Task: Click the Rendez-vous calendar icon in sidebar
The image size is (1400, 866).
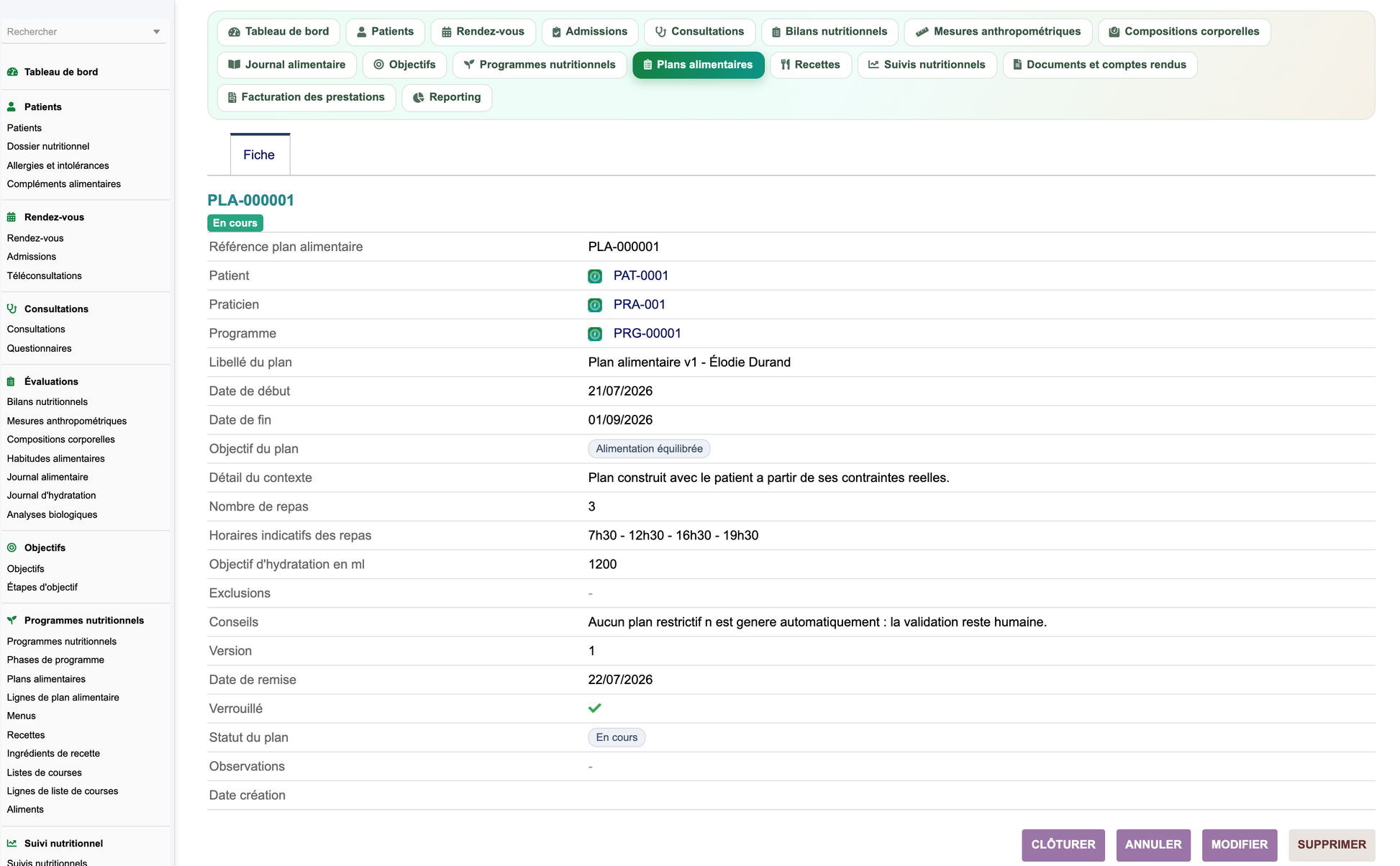Action: click(x=12, y=217)
